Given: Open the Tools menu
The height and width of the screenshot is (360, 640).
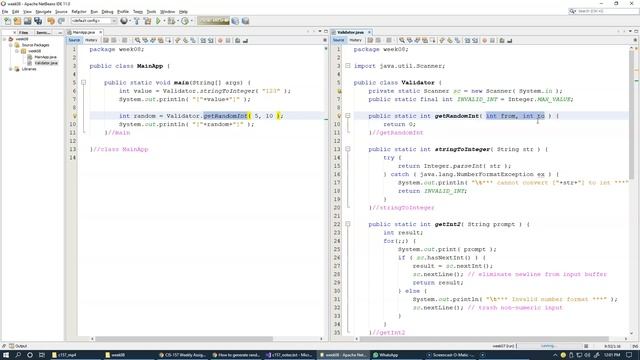Looking at the screenshot, I should [x=151, y=12].
